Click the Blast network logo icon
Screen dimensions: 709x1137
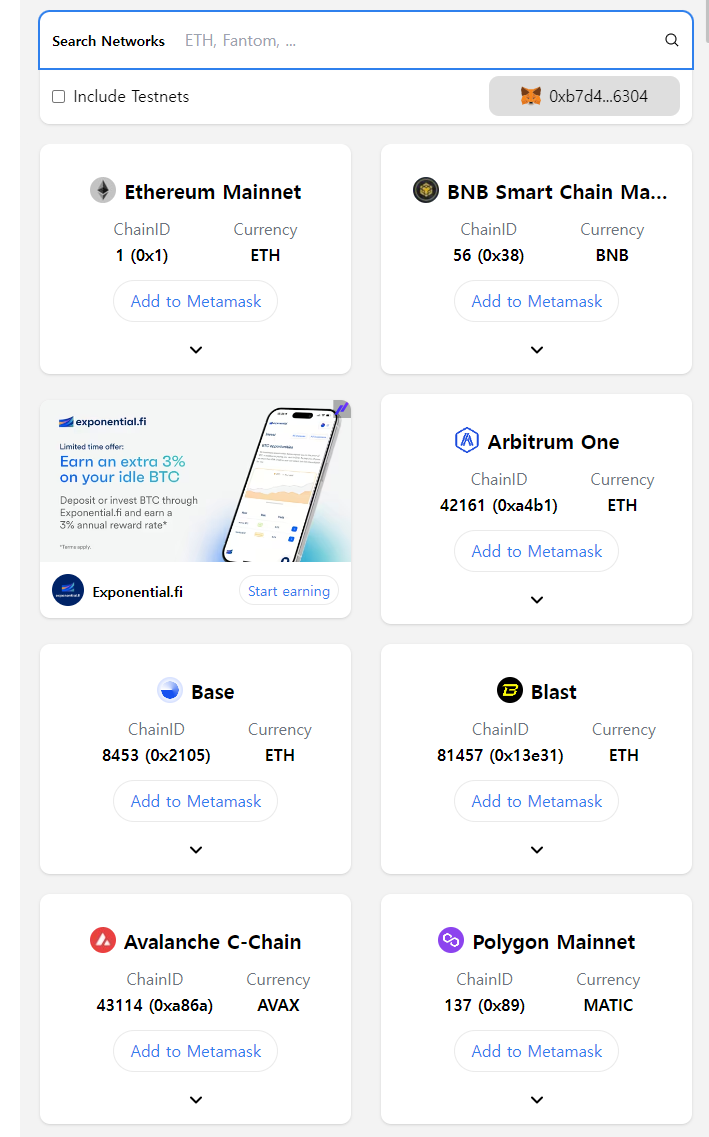510,690
